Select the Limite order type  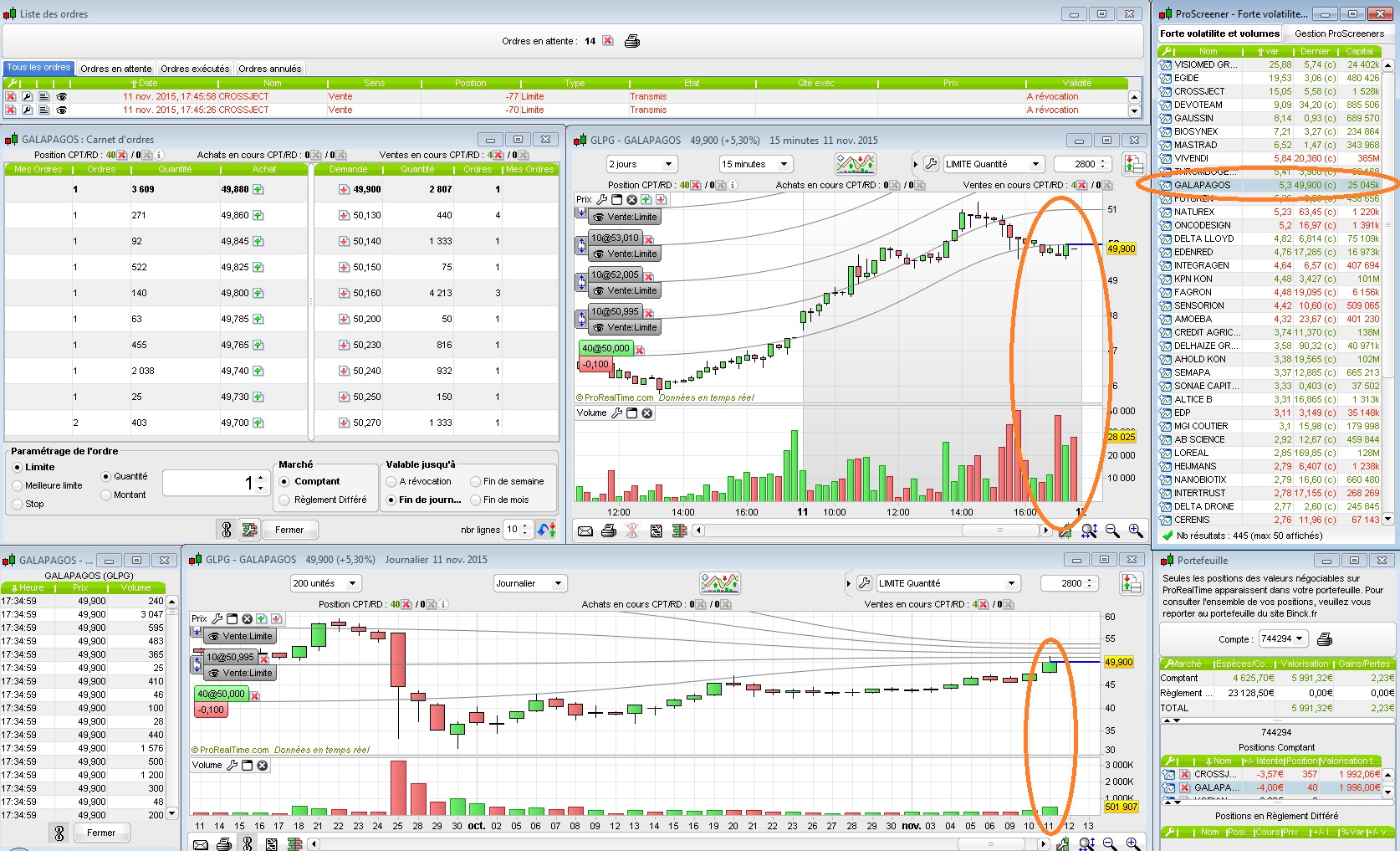pyautogui.click(x=17, y=467)
